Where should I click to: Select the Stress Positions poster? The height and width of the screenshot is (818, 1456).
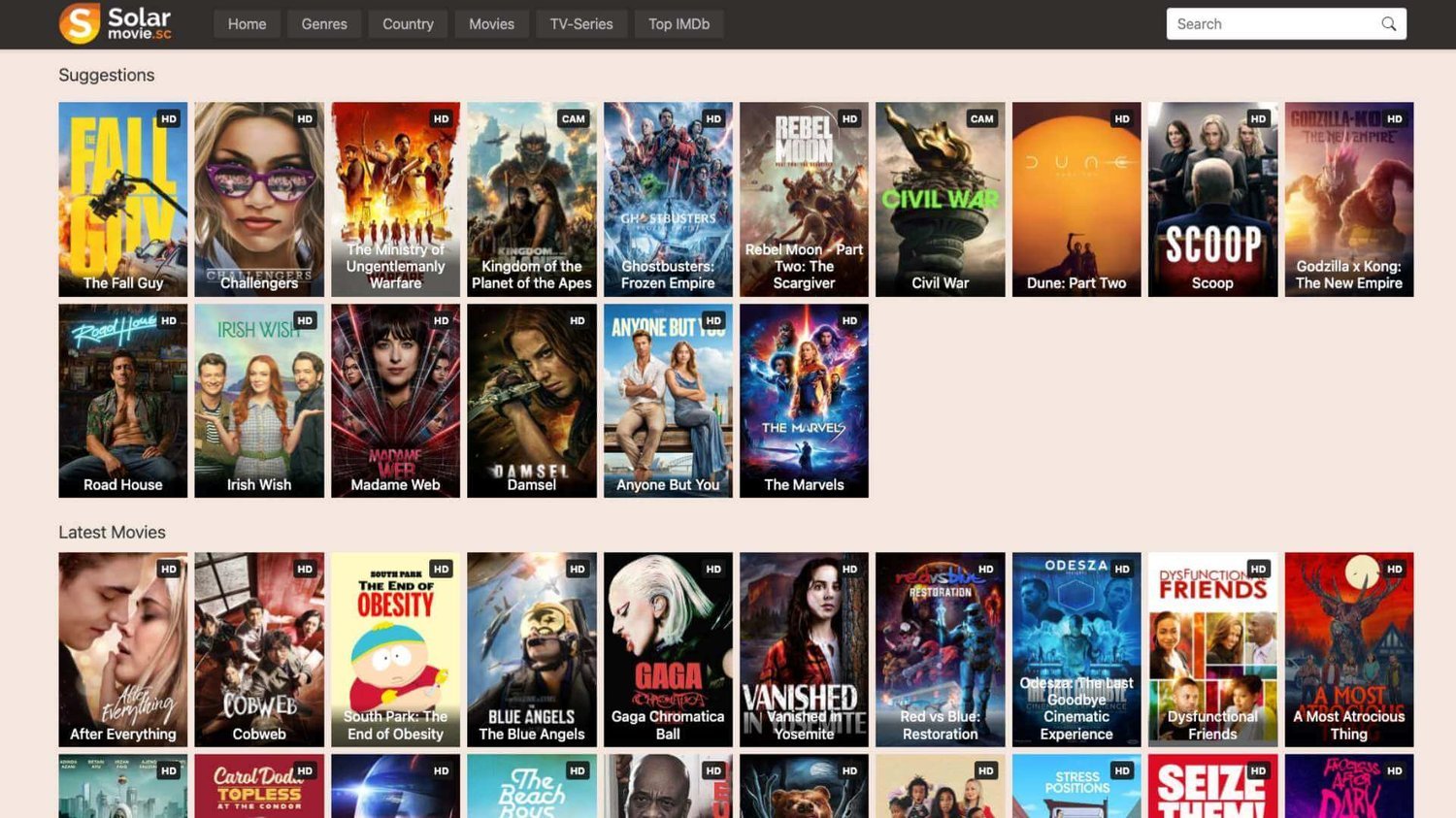[1076, 786]
